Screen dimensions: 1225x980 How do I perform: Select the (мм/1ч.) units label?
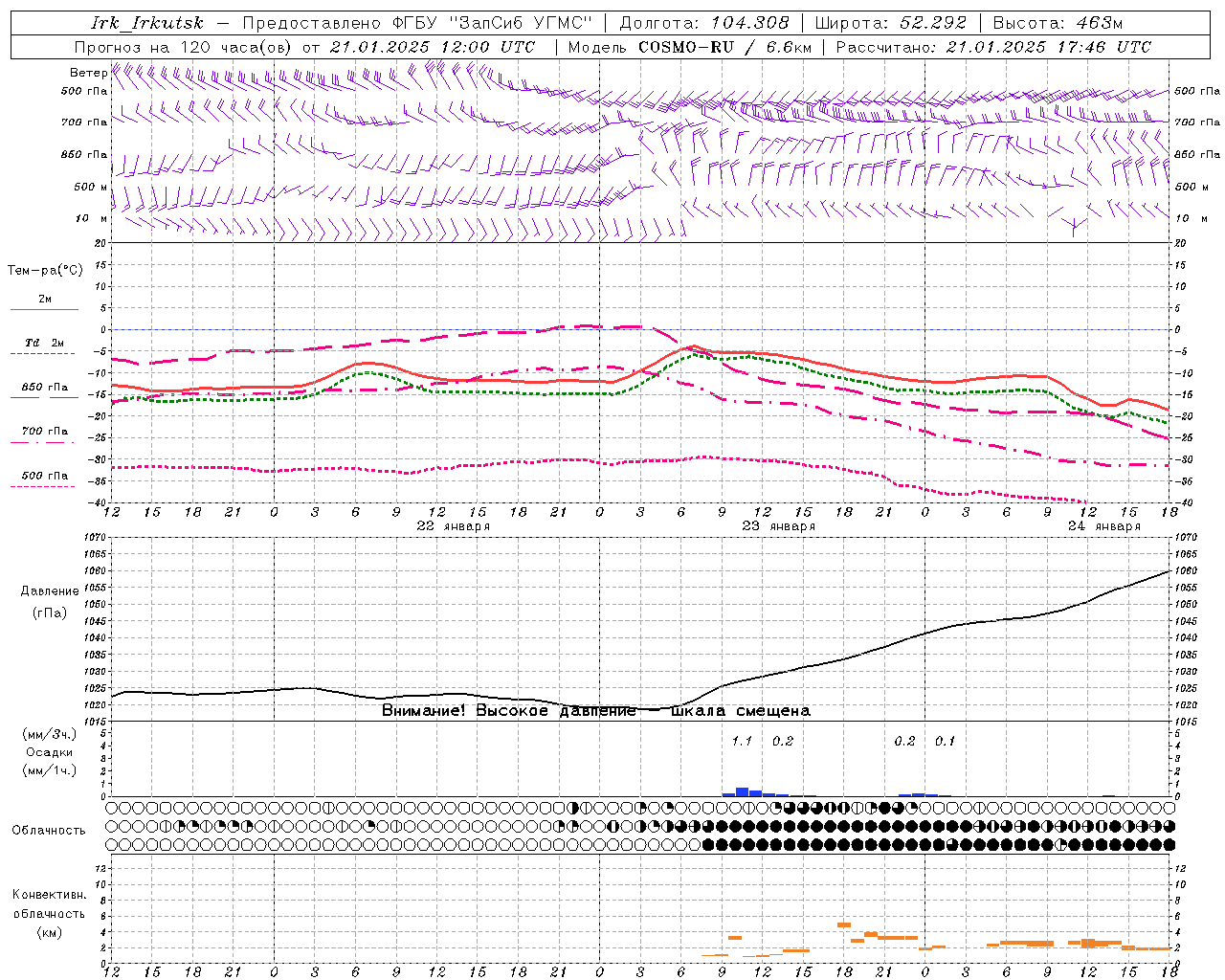(x=50, y=770)
